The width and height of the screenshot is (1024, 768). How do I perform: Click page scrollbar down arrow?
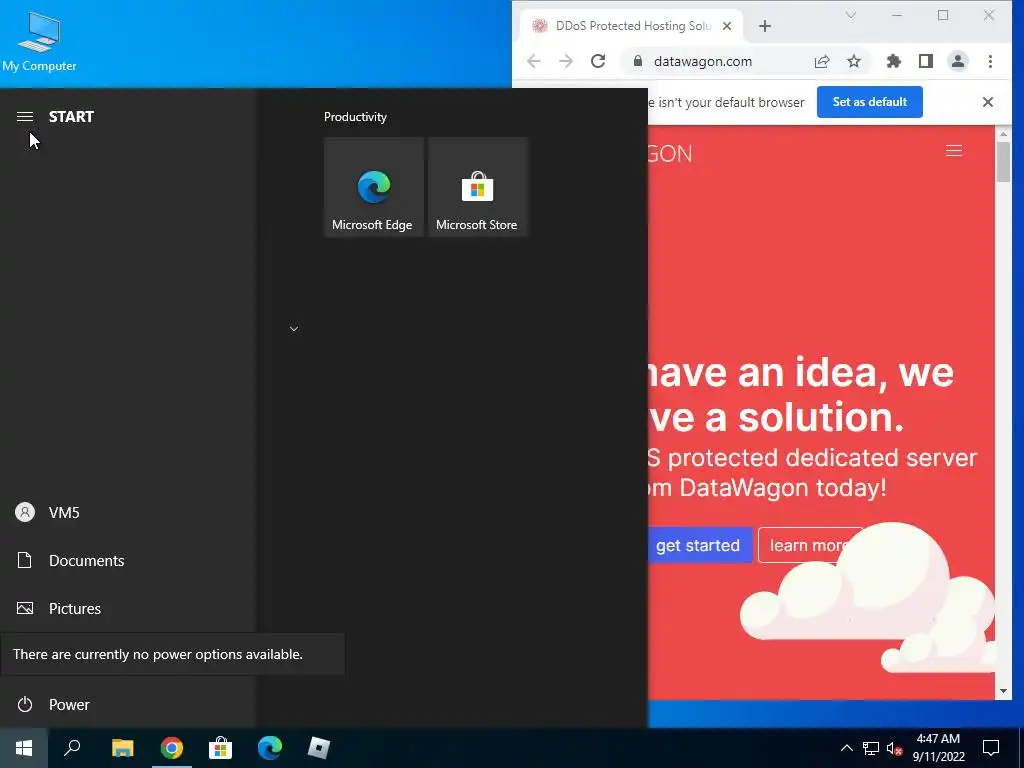coord(1003,691)
